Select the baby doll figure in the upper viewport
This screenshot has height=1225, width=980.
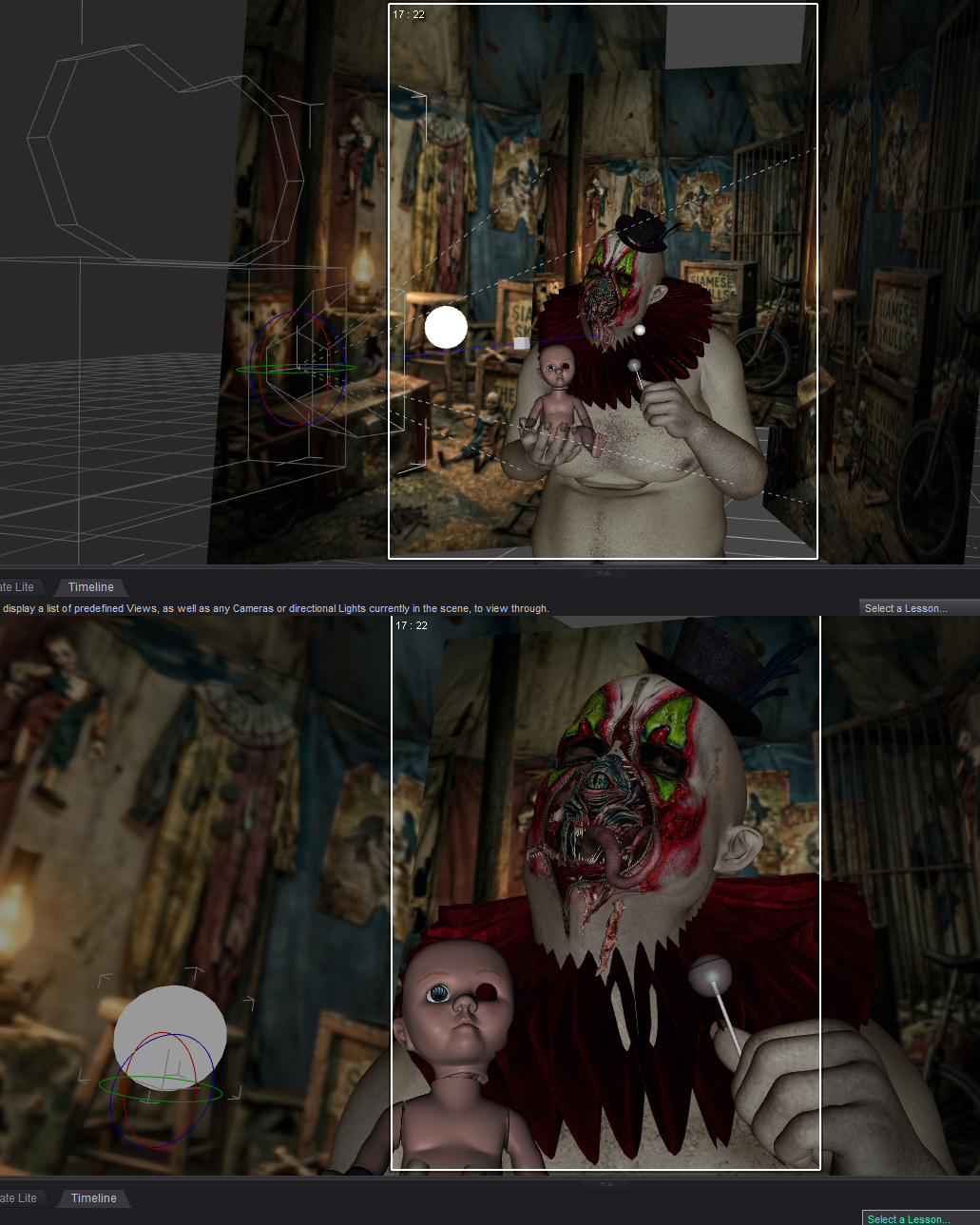pyautogui.click(x=559, y=397)
